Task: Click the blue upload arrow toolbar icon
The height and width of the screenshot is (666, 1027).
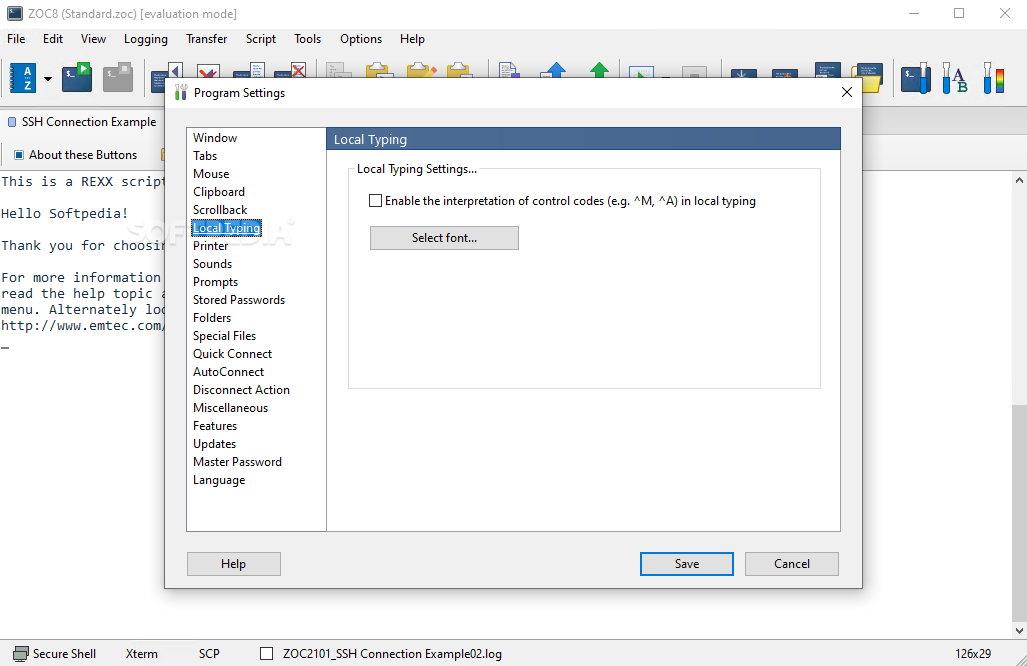Action: 555,70
